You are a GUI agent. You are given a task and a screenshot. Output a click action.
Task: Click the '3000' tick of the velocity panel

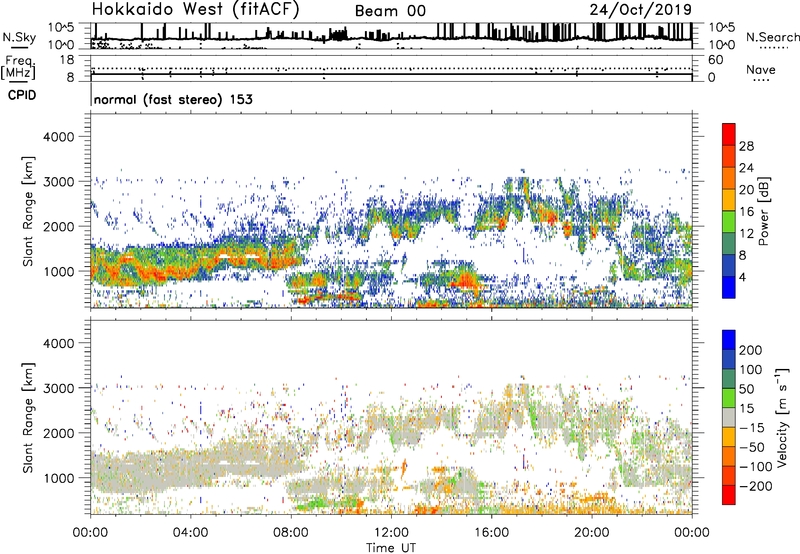pos(58,388)
